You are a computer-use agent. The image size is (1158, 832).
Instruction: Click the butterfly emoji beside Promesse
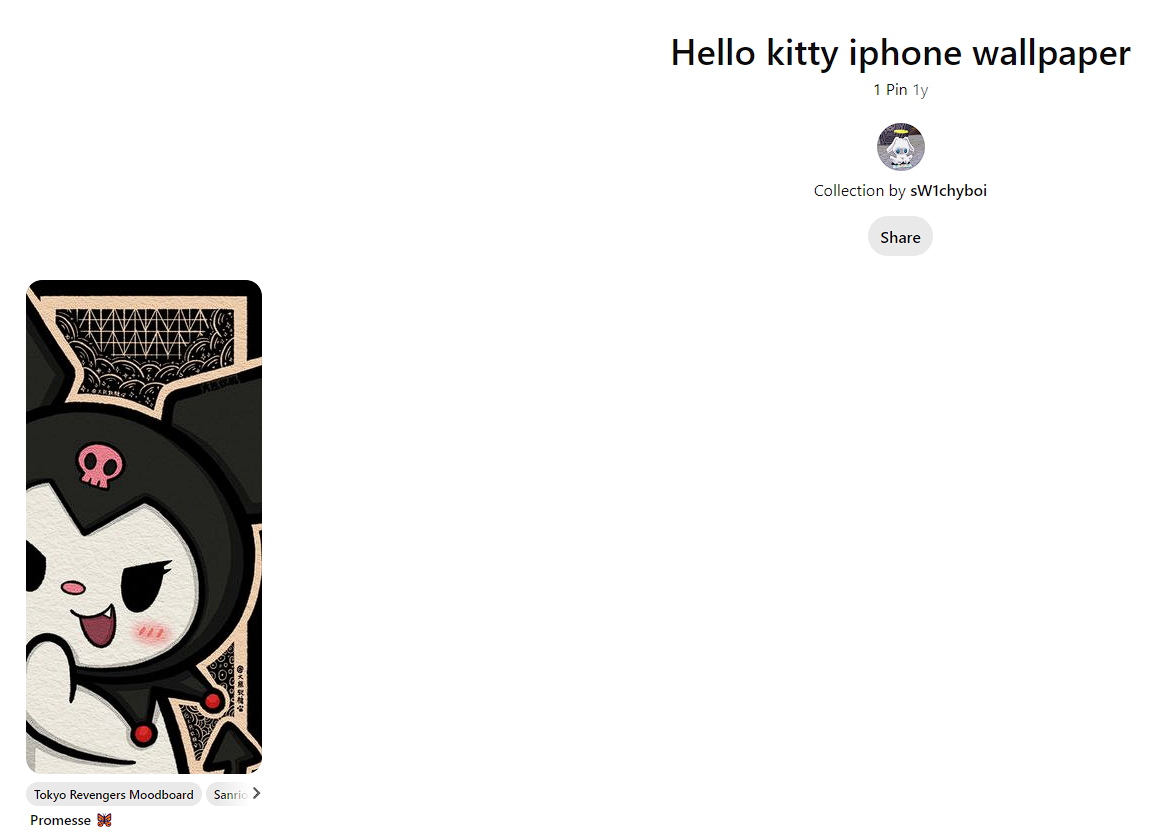(104, 820)
